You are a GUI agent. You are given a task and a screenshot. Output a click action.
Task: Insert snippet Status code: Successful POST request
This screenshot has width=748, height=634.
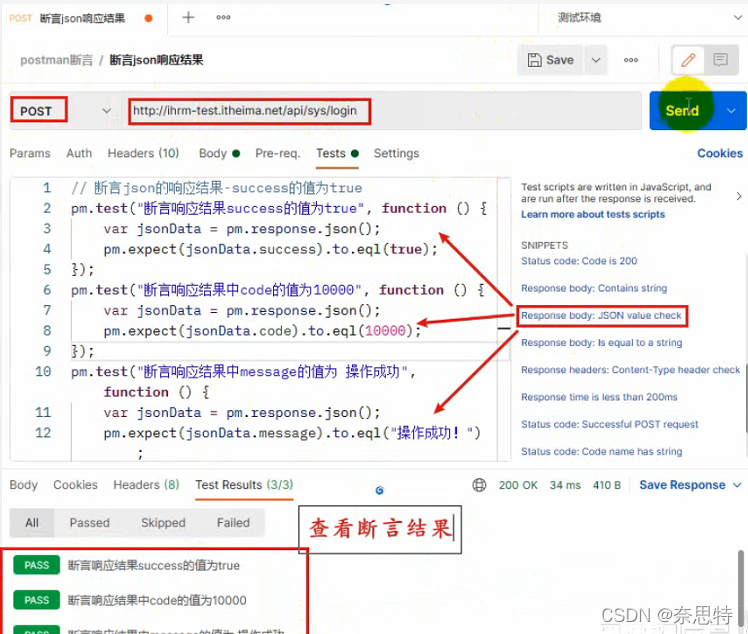coord(610,424)
